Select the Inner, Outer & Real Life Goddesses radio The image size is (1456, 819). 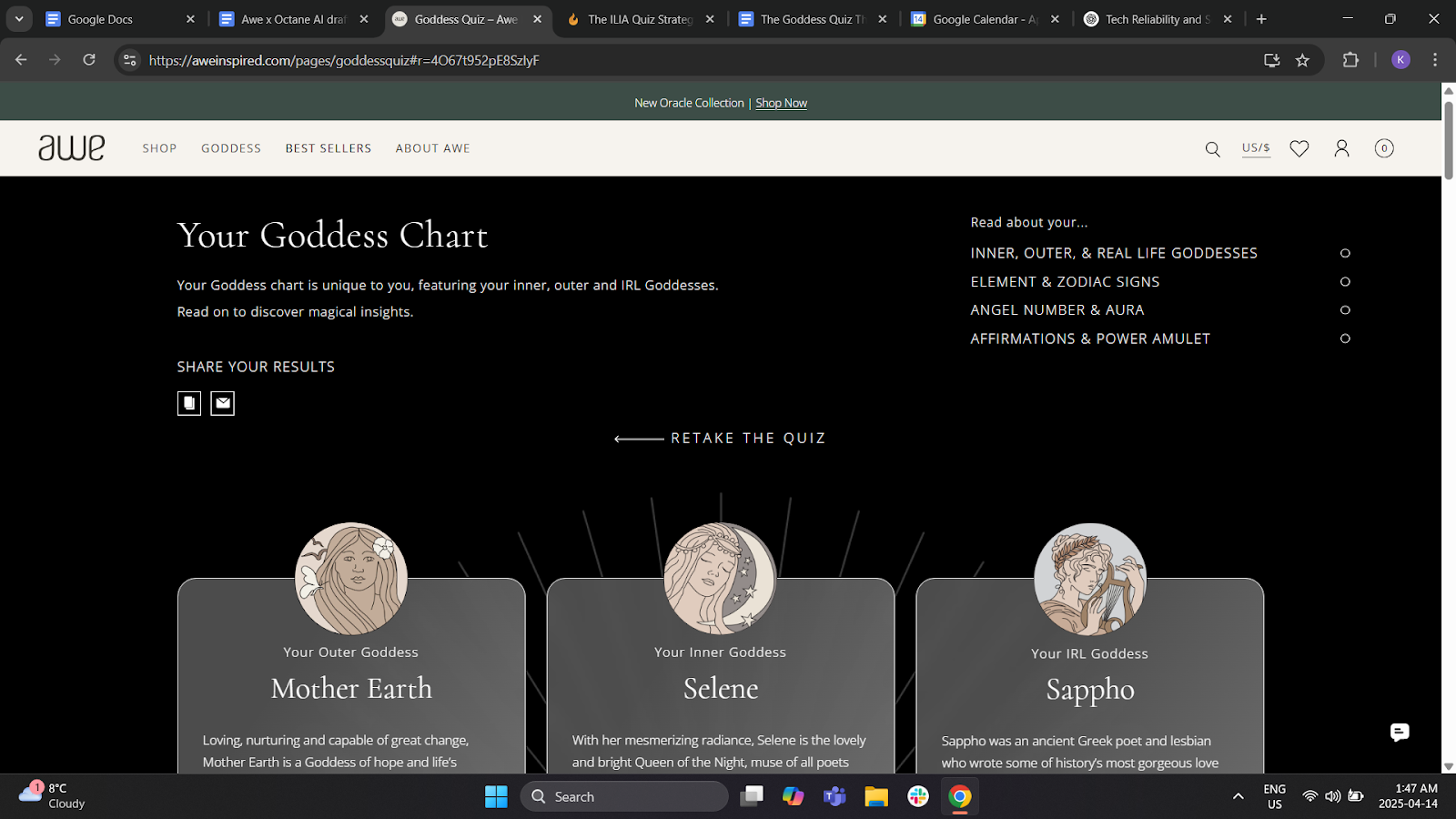1345,253
